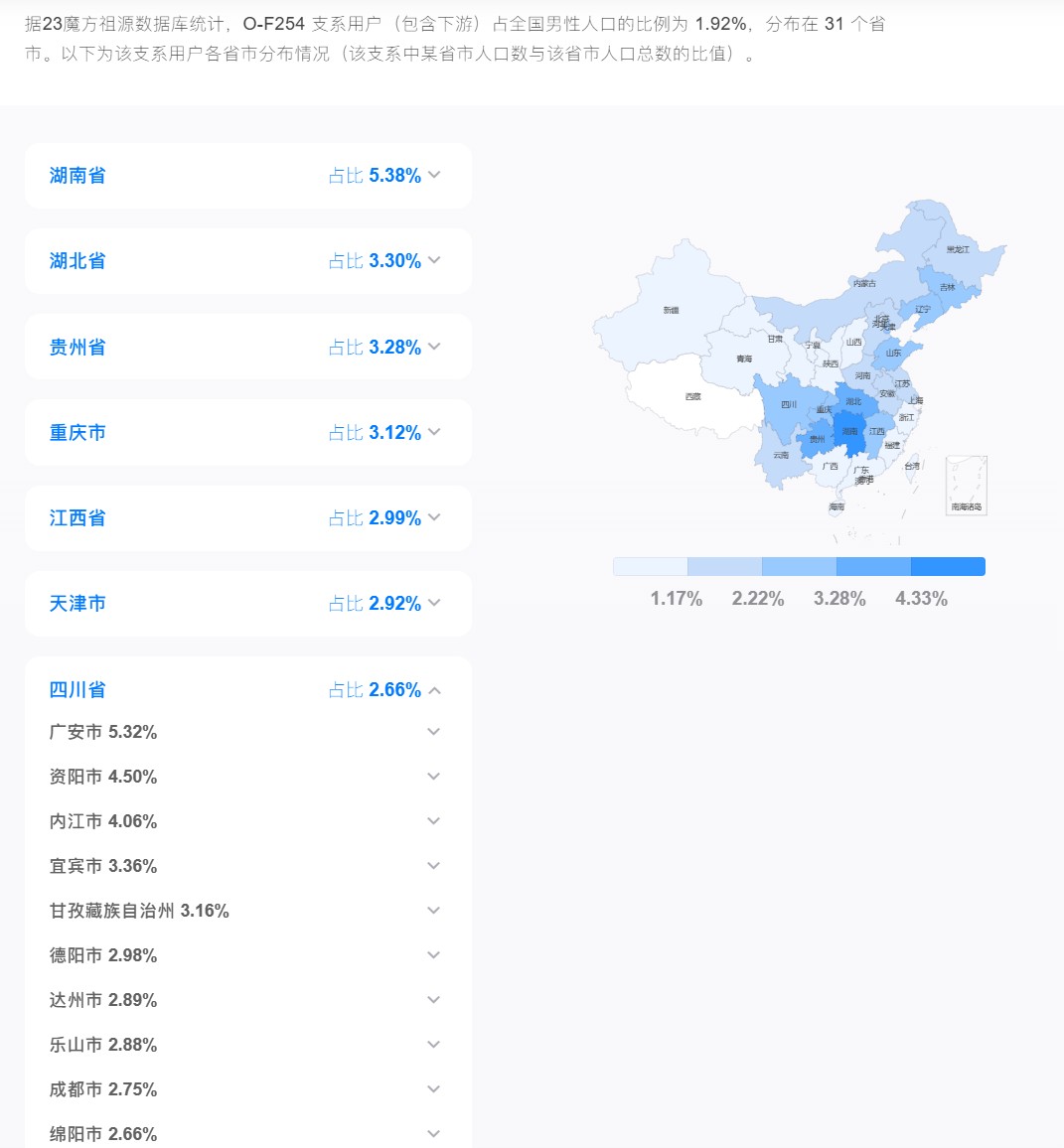Expand the 广安市 5.32% chevron
Screen dimensions: 1064x1148
click(x=433, y=732)
